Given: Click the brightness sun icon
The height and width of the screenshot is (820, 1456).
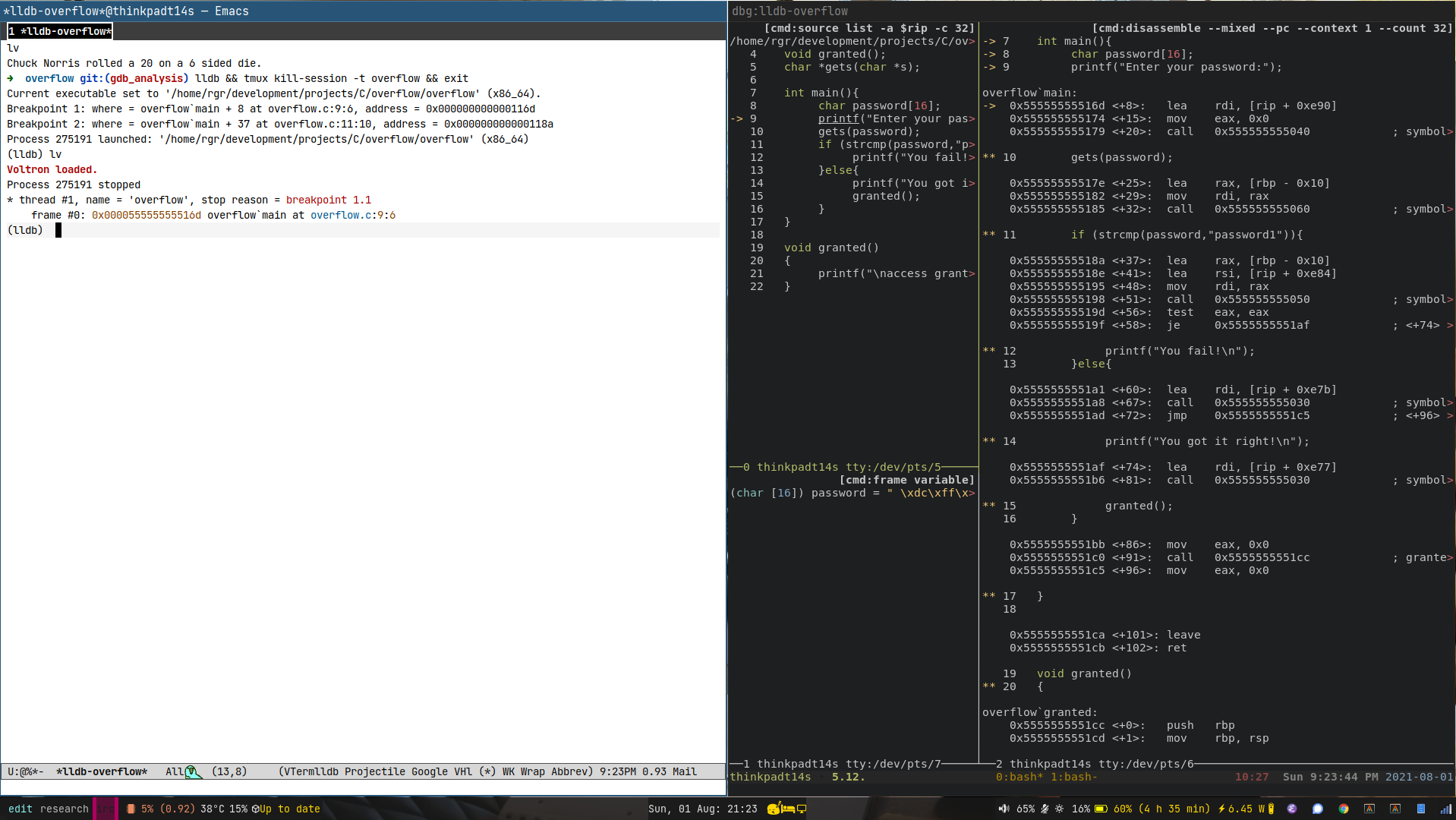Looking at the screenshot, I should pos(1060,809).
